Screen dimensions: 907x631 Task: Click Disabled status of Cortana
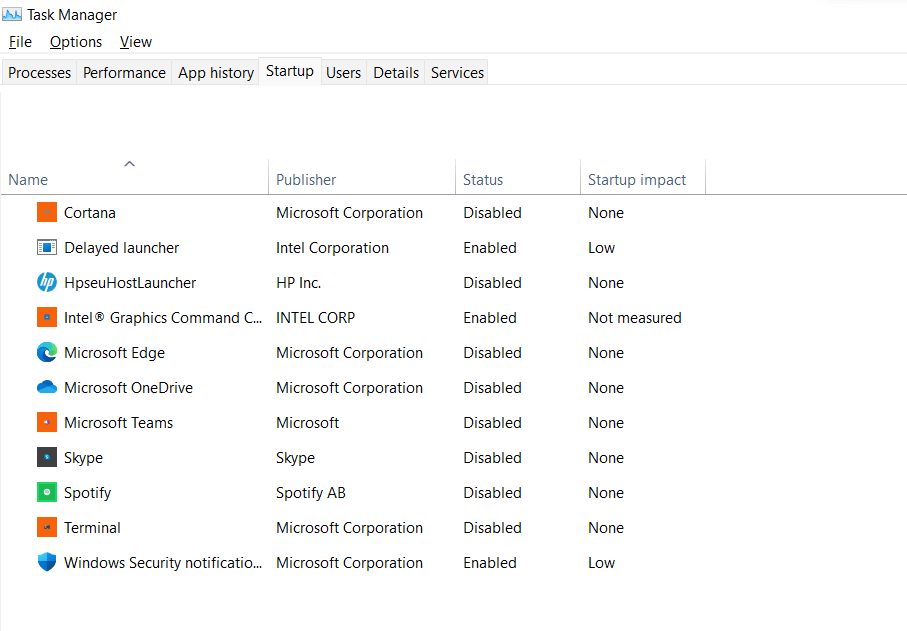pos(492,213)
